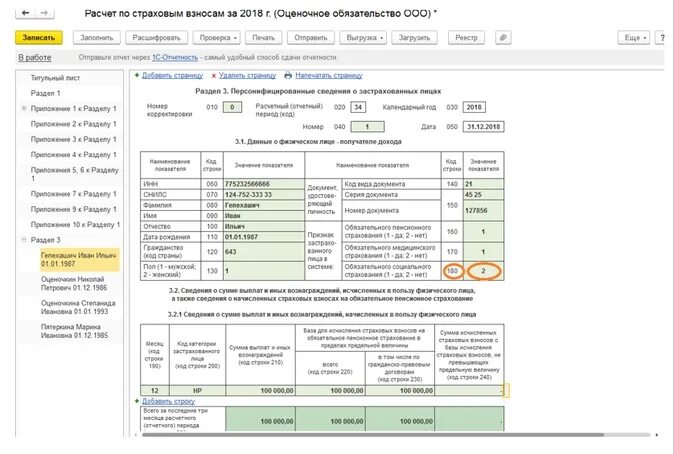Select Приложение 7 к Разделу 1

[74, 194]
